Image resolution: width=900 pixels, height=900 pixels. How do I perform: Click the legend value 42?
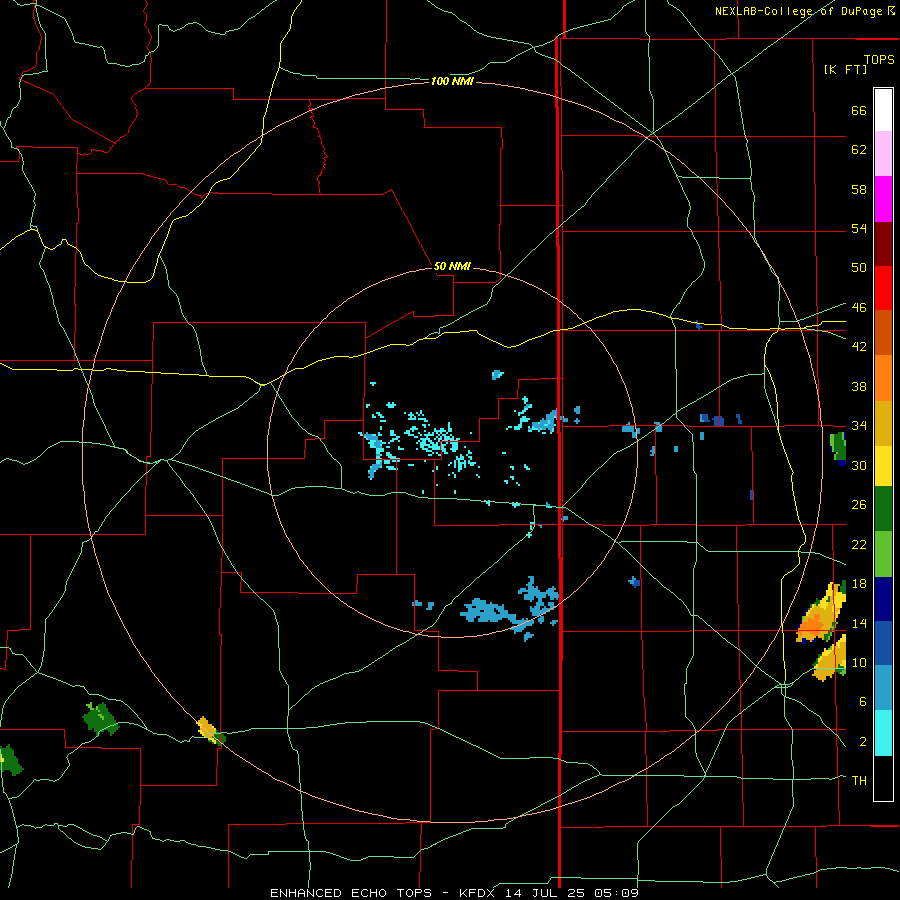tap(859, 346)
